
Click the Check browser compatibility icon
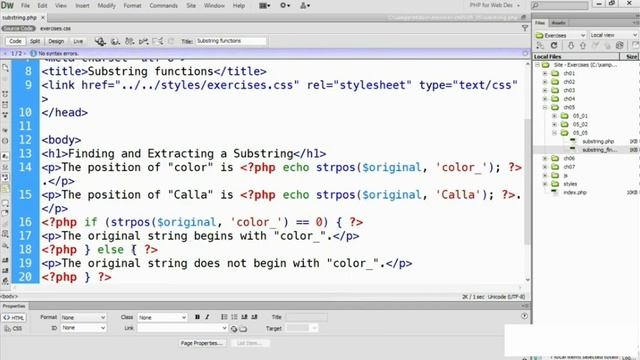pos(143,41)
